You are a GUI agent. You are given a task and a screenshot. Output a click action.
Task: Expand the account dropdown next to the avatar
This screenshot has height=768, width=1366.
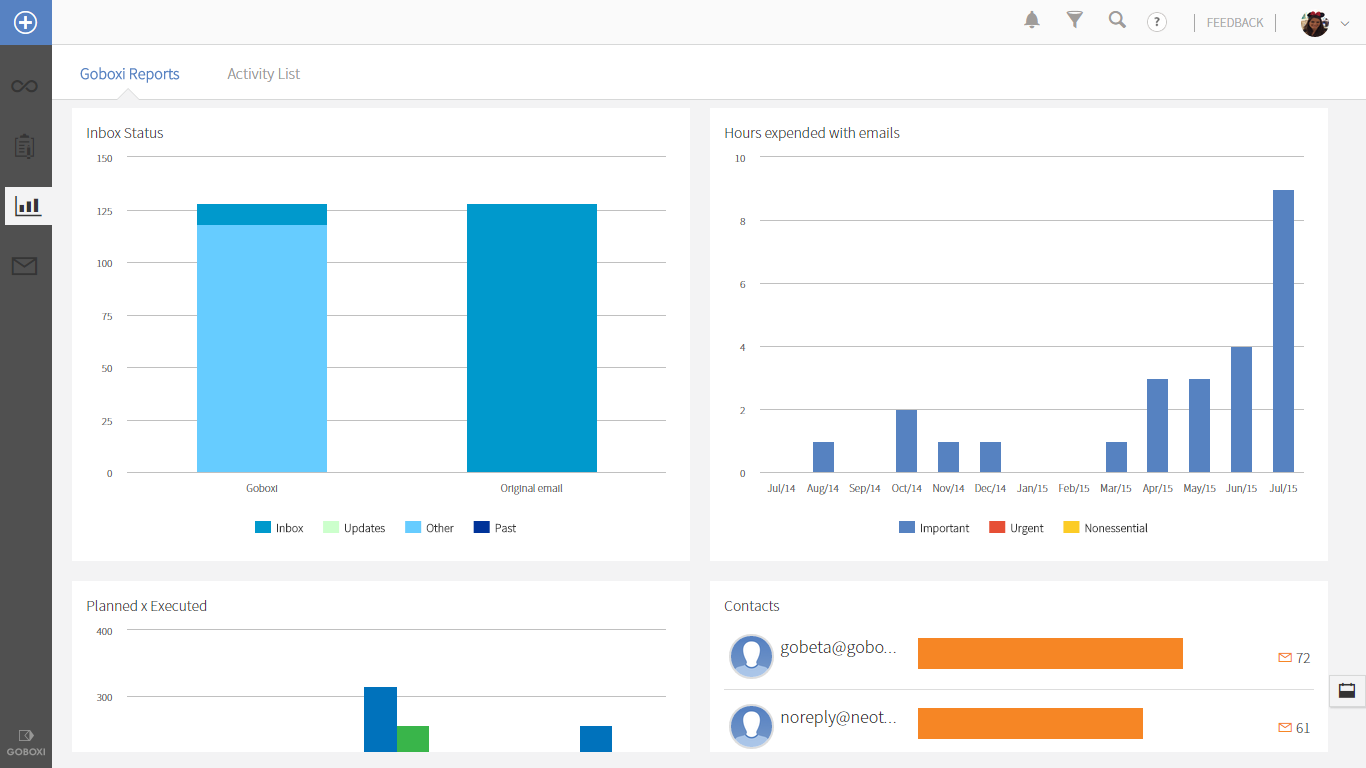[1344, 23]
